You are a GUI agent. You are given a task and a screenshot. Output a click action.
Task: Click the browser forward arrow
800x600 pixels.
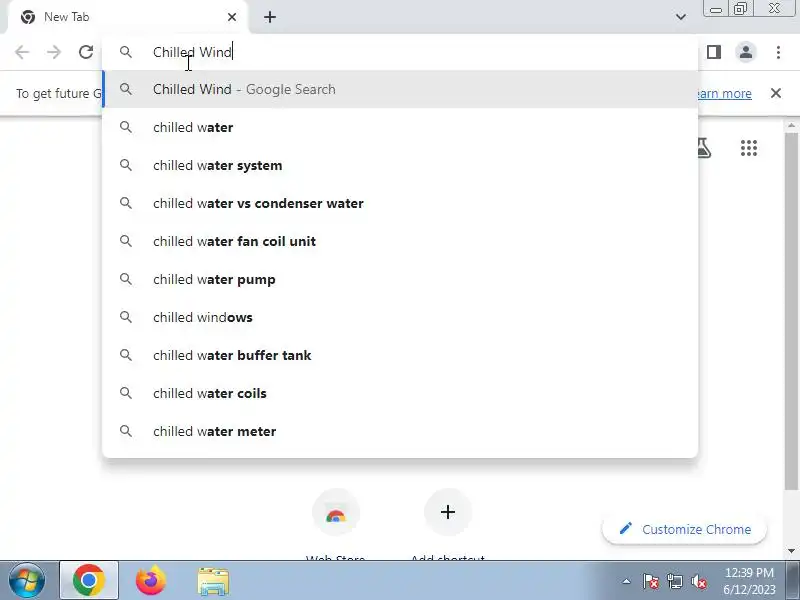pyautogui.click(x=54, y=52)
